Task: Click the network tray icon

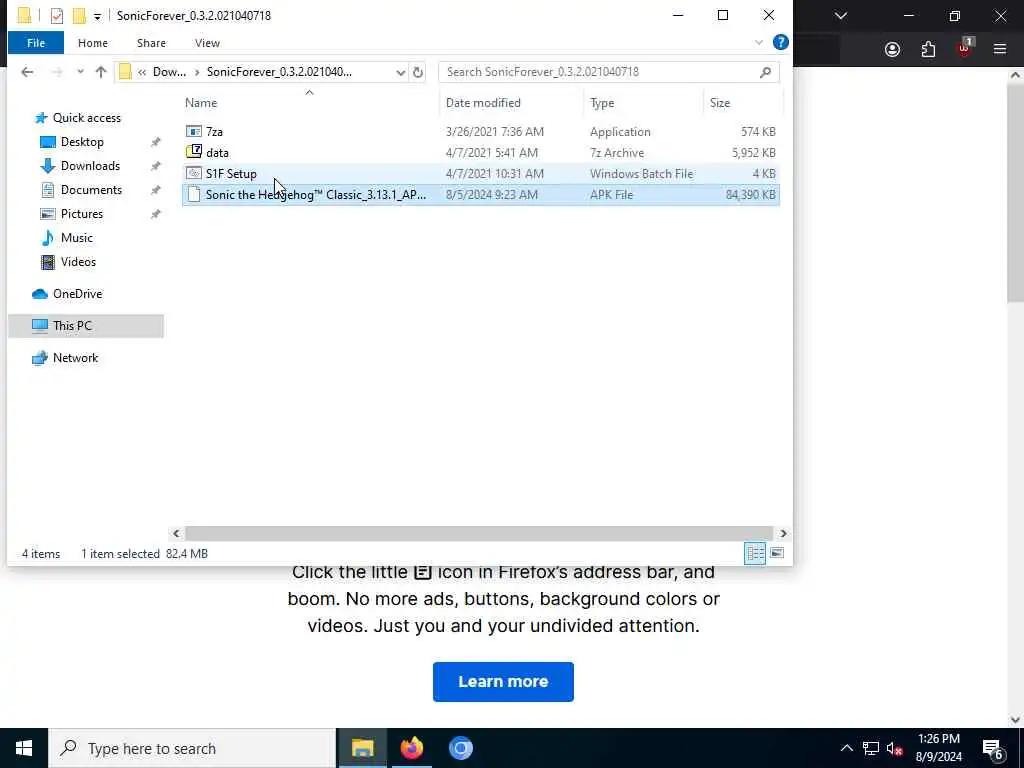Action: [871, 748]
